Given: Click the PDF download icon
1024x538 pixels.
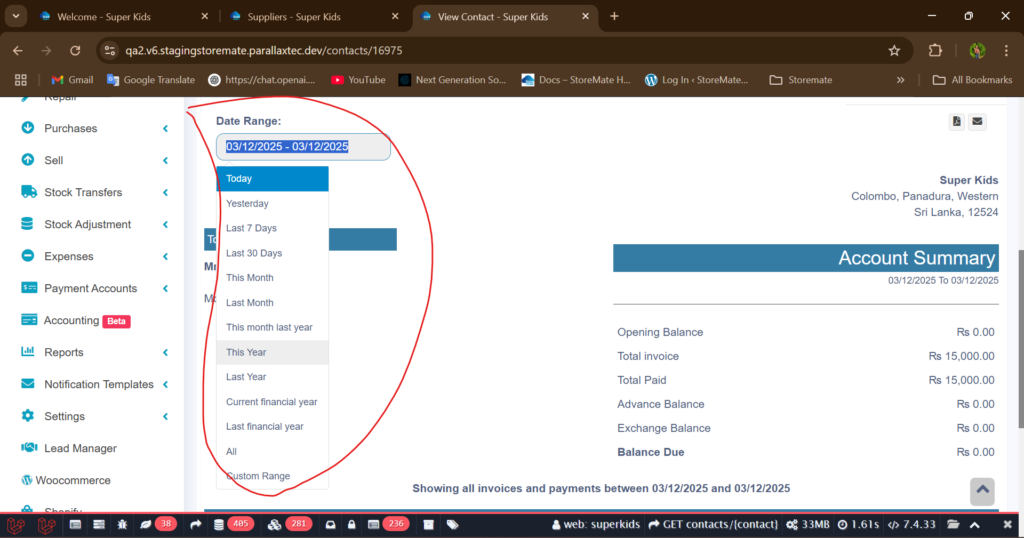Looking at the screenshot, I should [956, 121].
